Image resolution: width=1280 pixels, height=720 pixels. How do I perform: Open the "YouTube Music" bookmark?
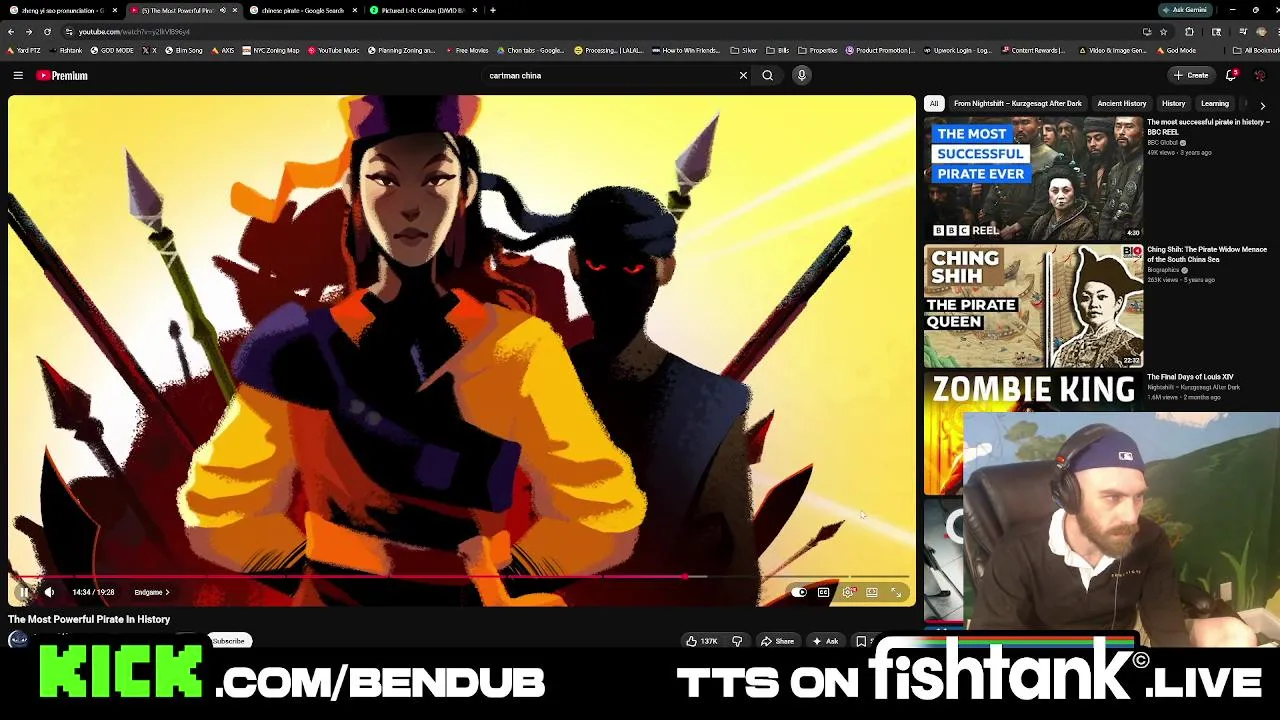[334, 50]
